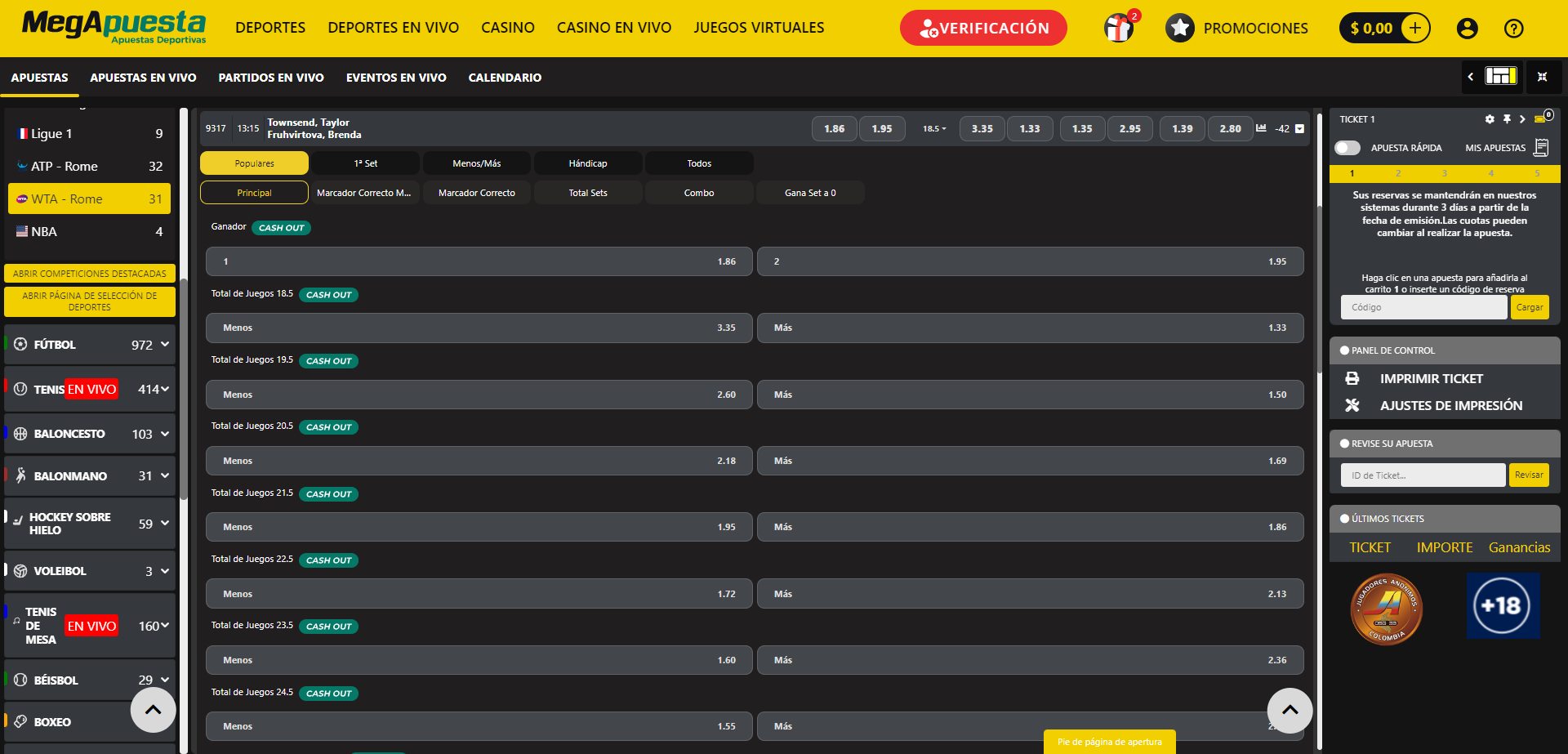Screen dimensions: 1568x754
Task: Click the scroll-to-top arrow in the sports sidebar
Action: tap(153, 710)
